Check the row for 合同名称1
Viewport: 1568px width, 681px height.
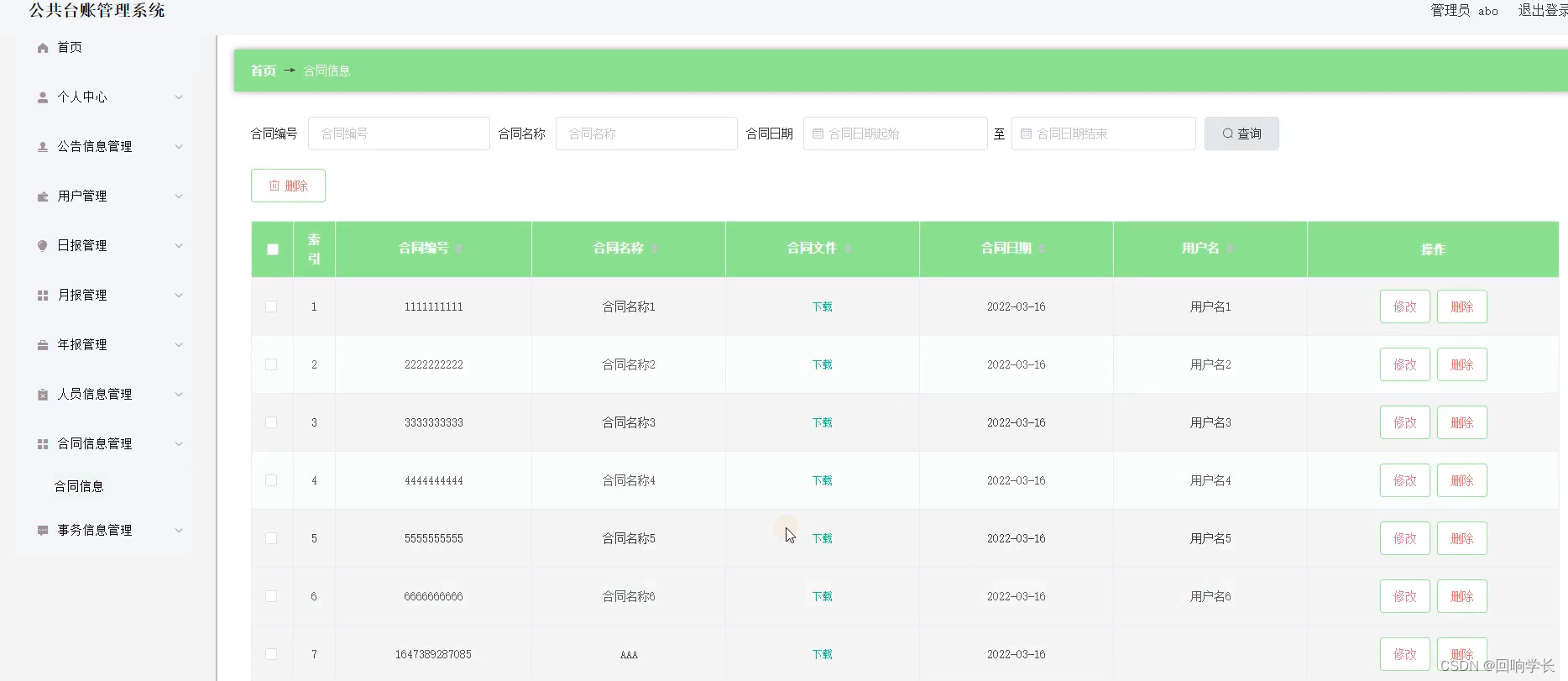coord(271,306)
